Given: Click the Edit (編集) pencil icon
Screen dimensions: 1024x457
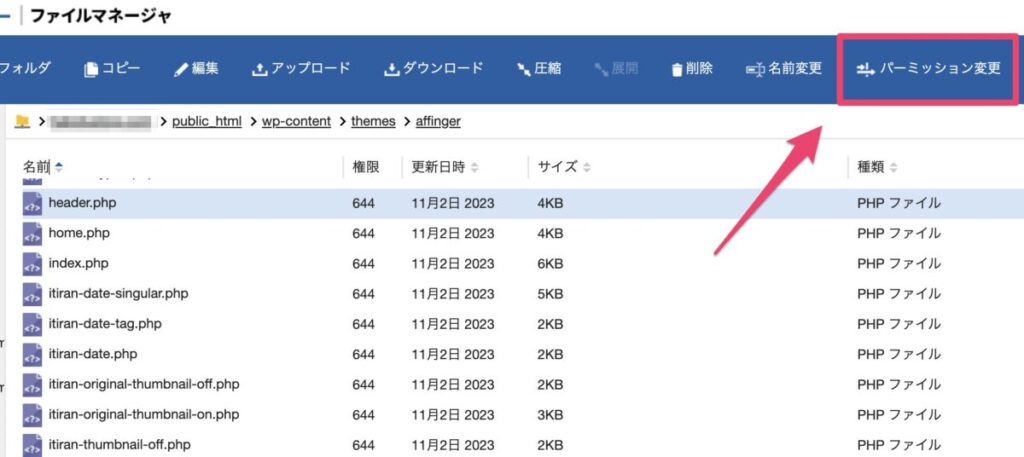Looking at the screenshot, I should pyautogui.click(x=181, y=69).
